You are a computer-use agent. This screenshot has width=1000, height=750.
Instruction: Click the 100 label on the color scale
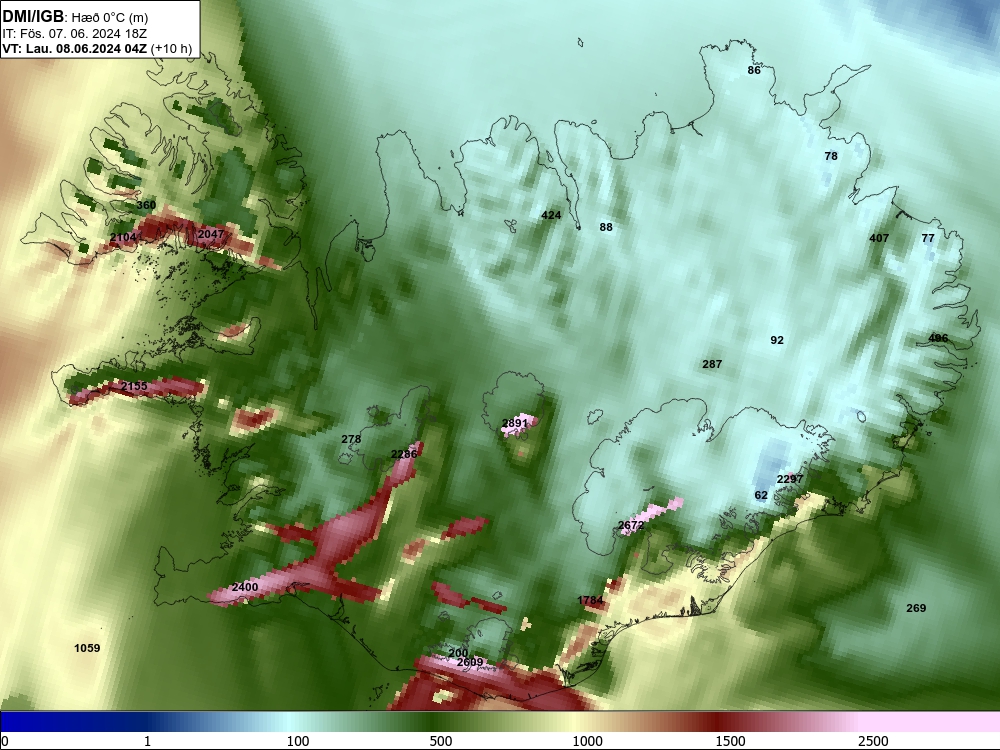(298, 741)
